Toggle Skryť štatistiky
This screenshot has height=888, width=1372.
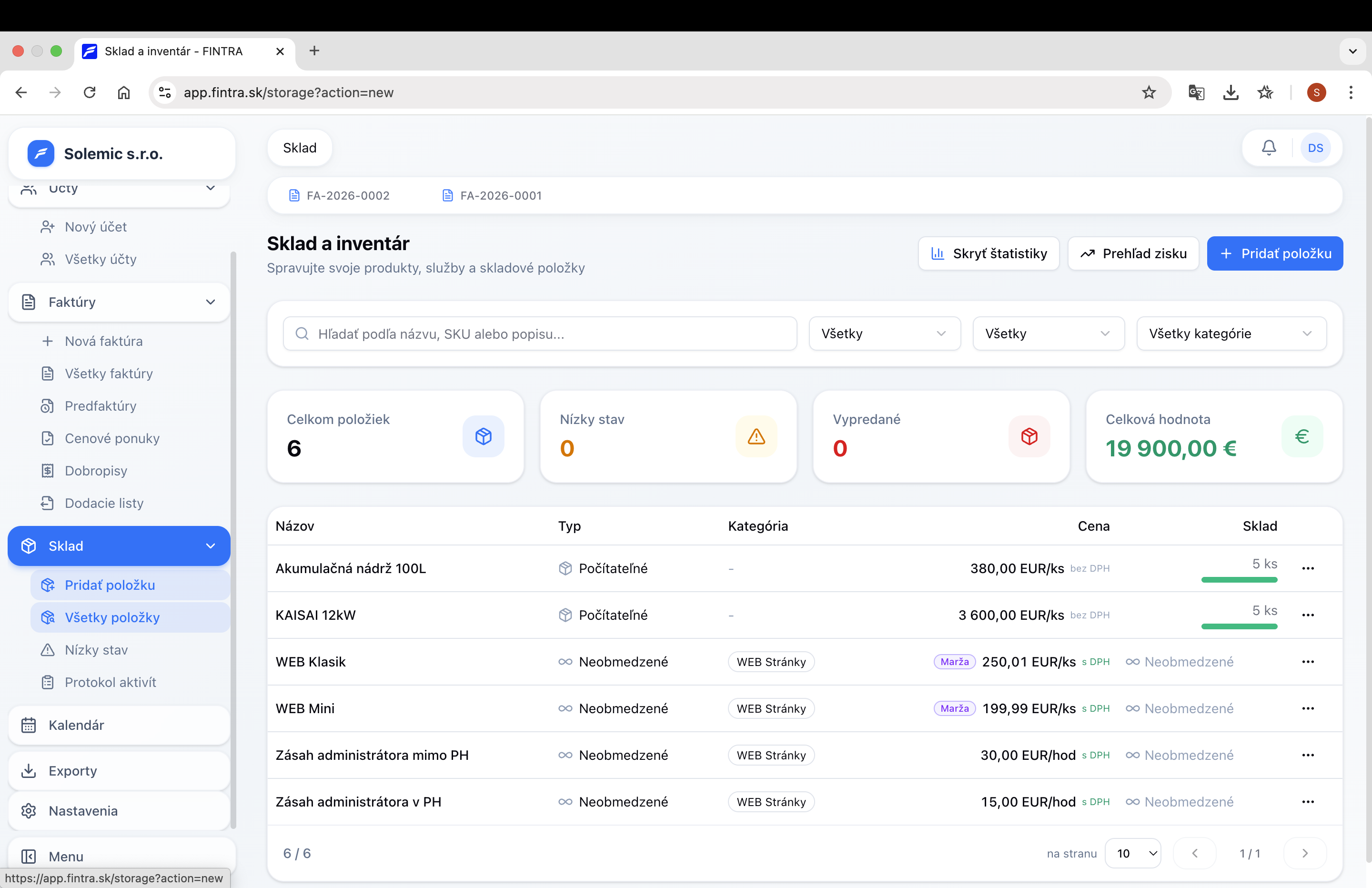988,253
